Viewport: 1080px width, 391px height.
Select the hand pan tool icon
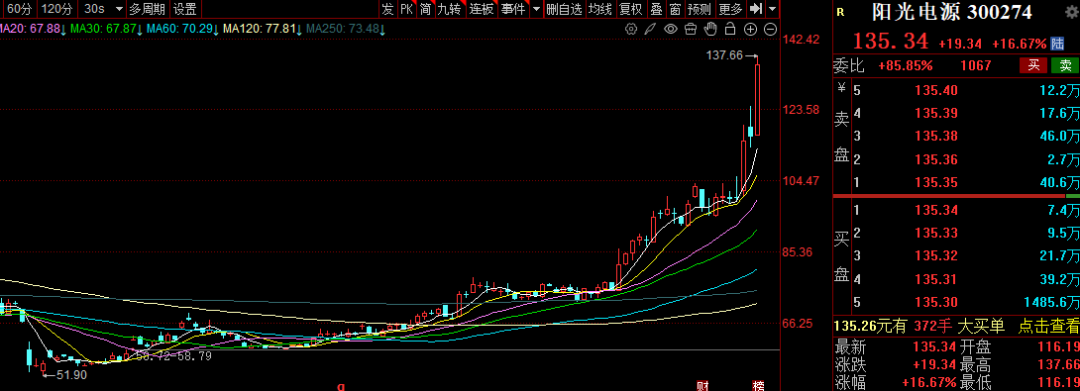711,29
